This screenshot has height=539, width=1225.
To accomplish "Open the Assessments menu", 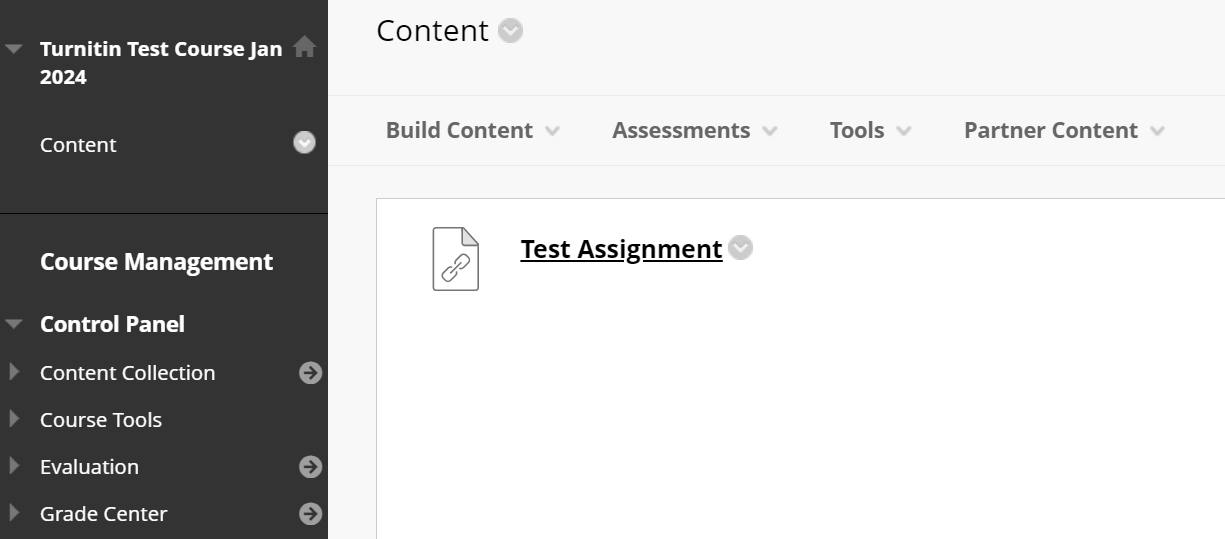I will point(694,130).
